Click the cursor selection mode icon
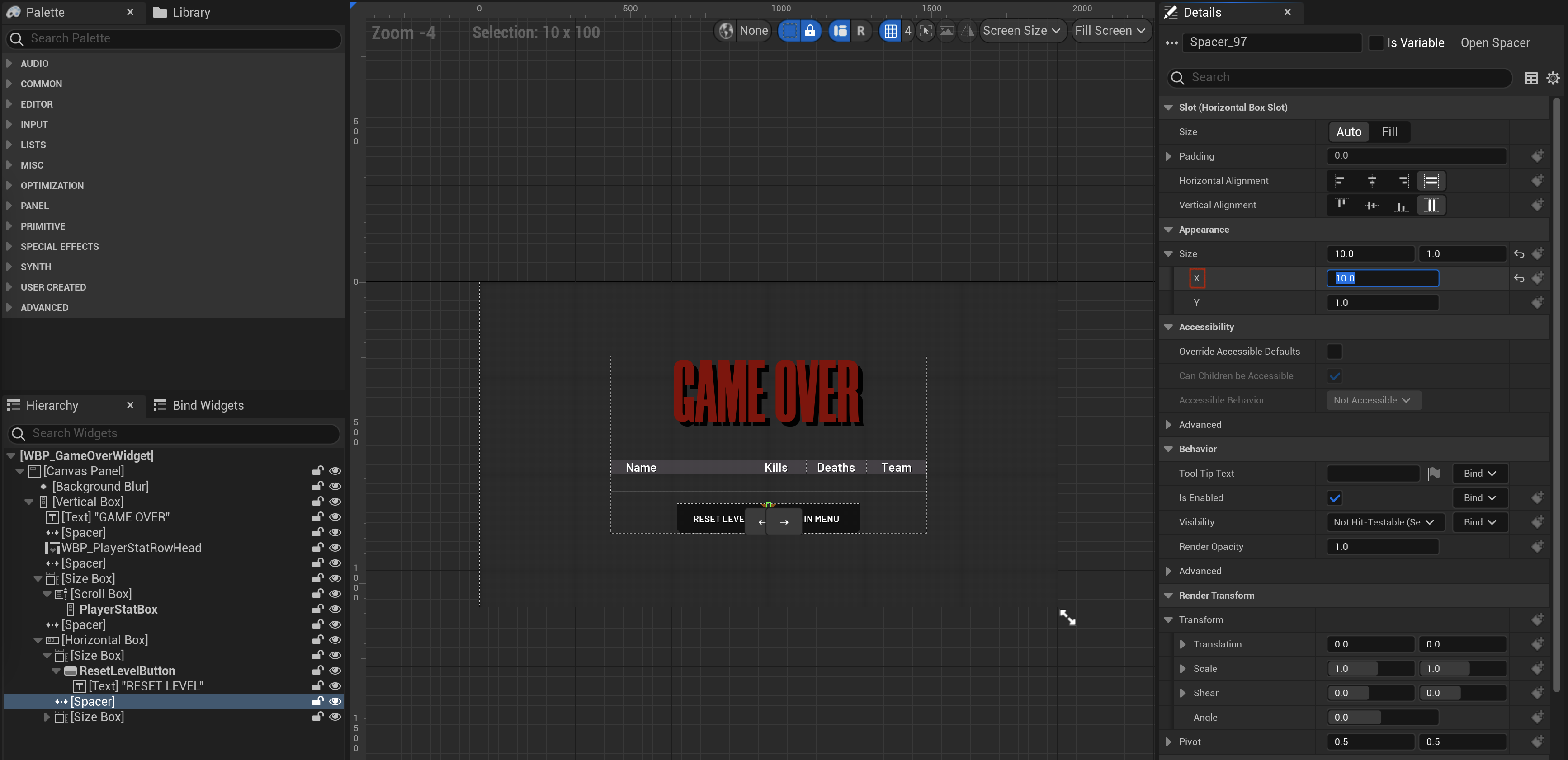 click(925, 30)
